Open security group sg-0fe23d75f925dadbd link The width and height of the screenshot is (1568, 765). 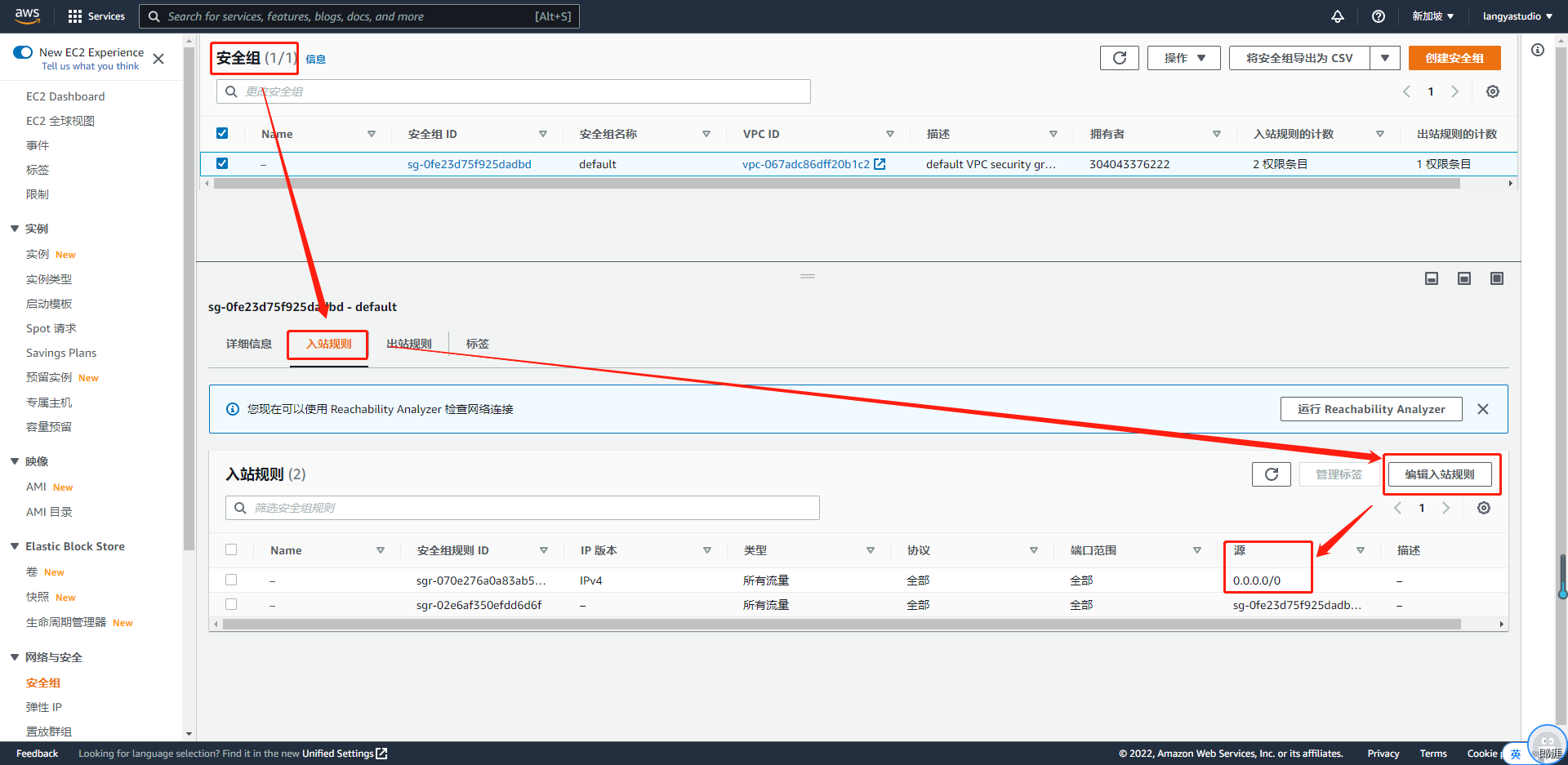tap(470, 164)
